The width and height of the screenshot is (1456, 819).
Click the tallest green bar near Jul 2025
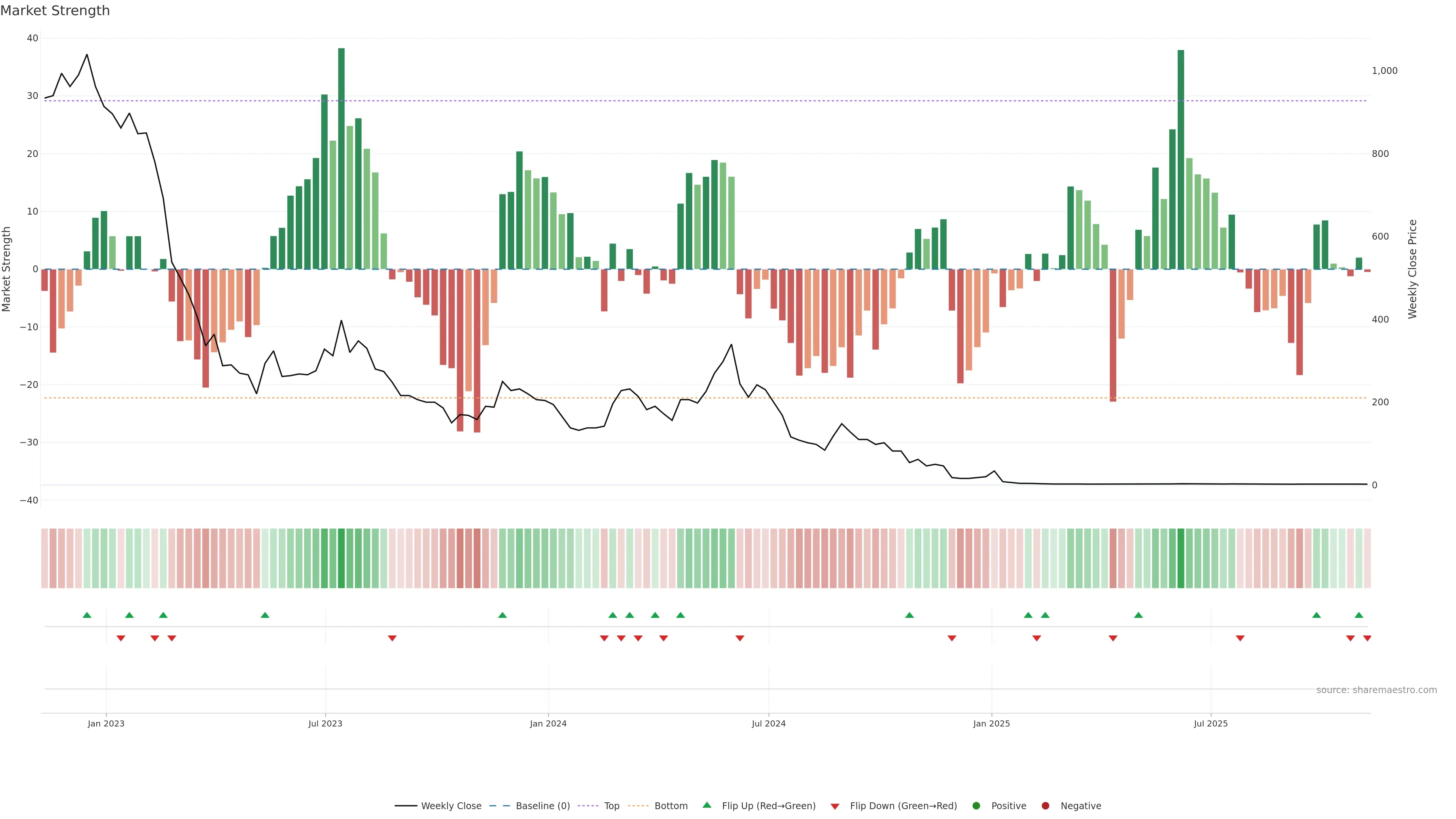(1181, 159)
